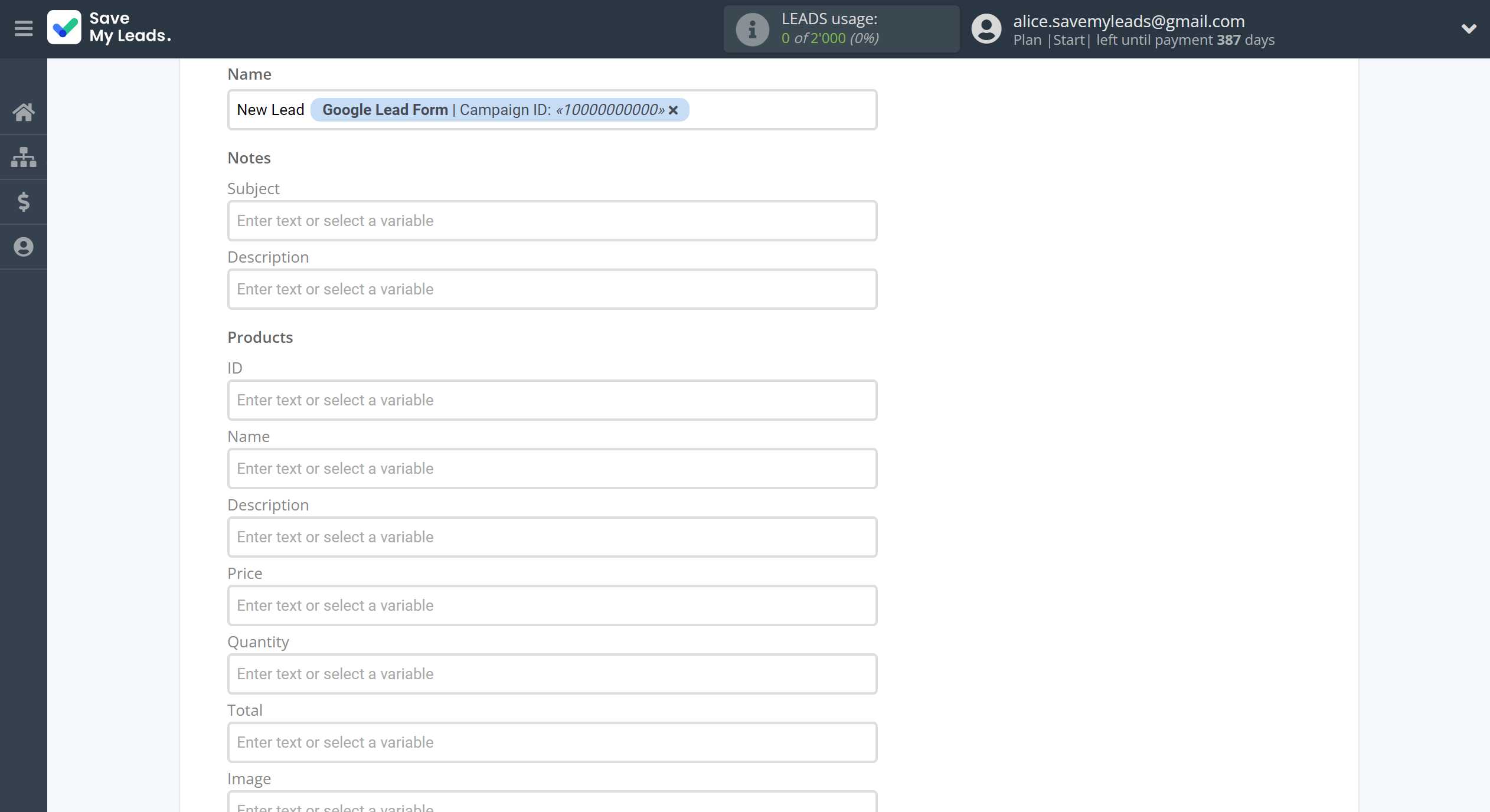The image size is (1490, 812).
Task: Click the Notes section heading
Action: 249,158
